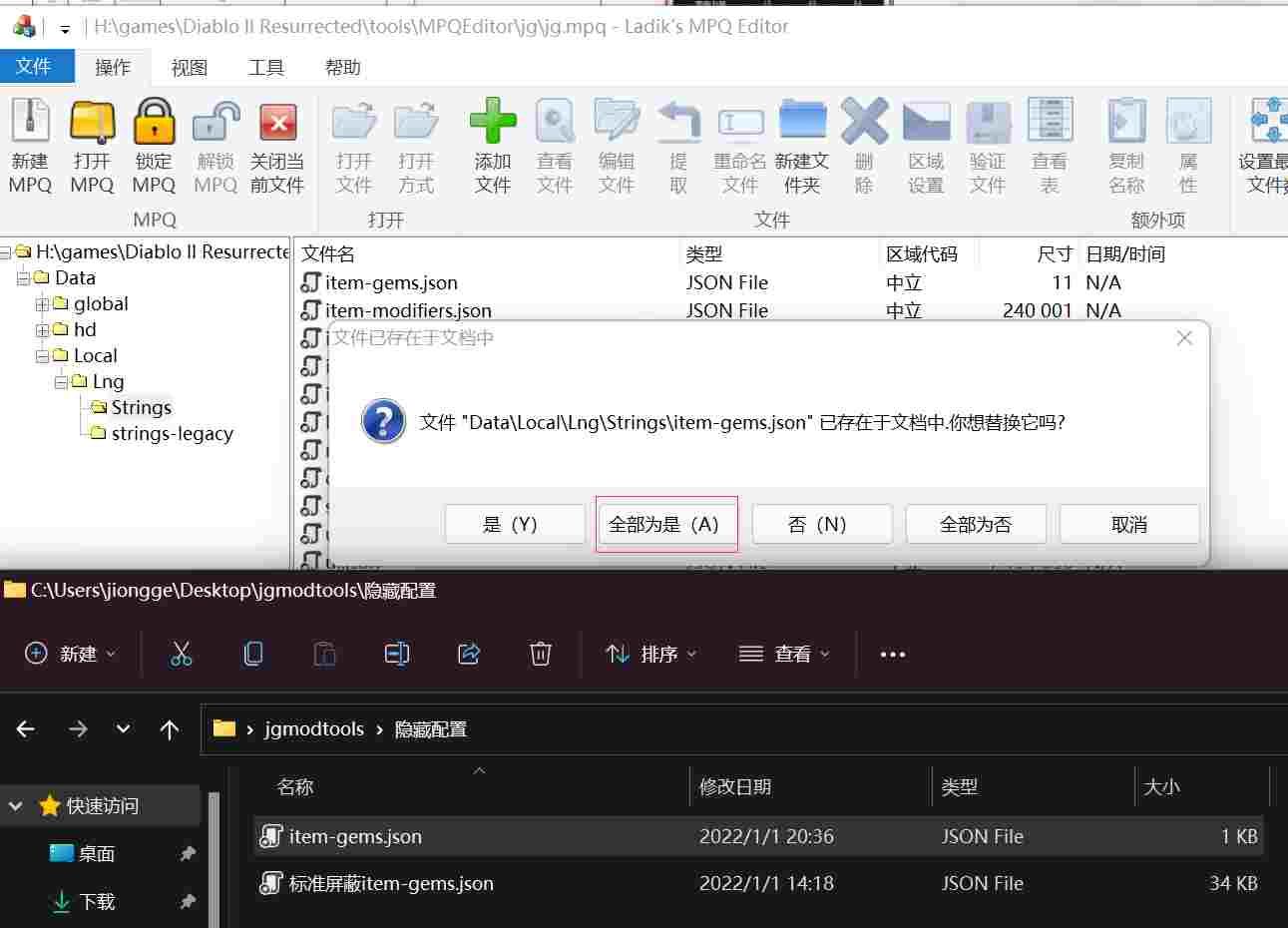Select the strings-legacy folder in tree

coord(172,433)
